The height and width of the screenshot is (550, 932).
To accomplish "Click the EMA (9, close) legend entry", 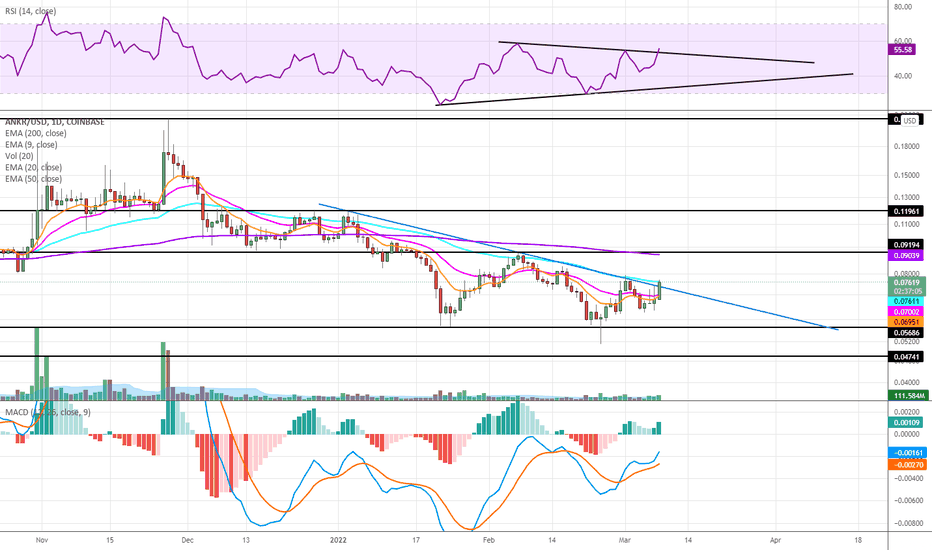I will [31, 144].
